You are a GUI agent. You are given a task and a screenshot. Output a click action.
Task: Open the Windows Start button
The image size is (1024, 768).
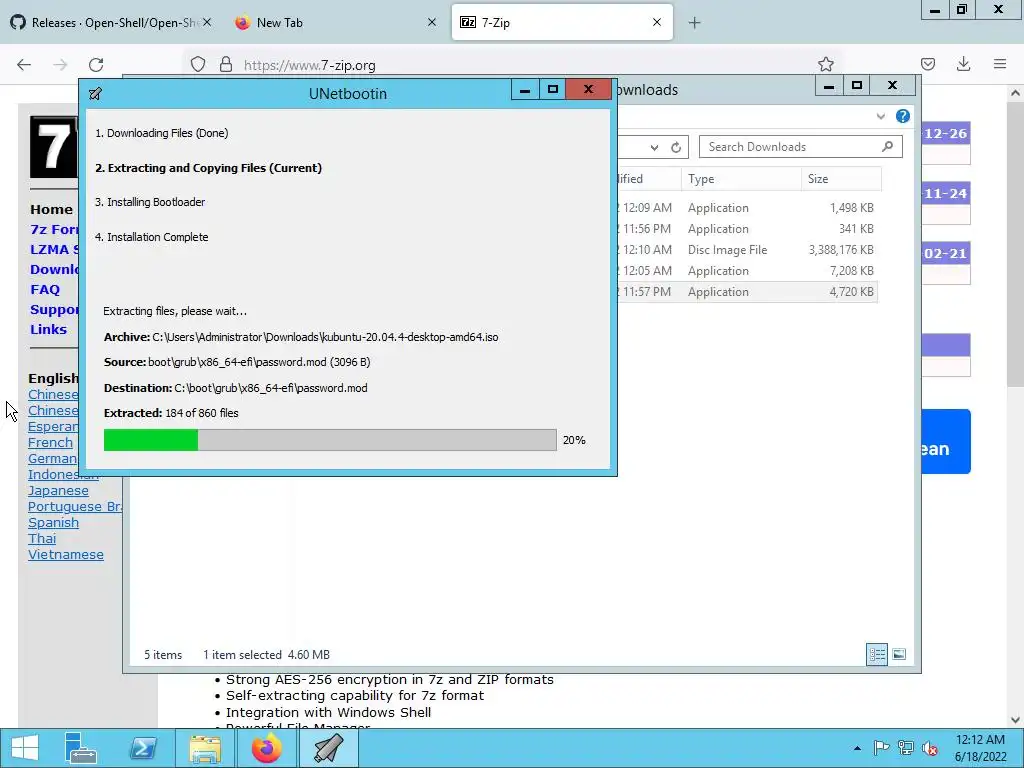tap(24, 748)
